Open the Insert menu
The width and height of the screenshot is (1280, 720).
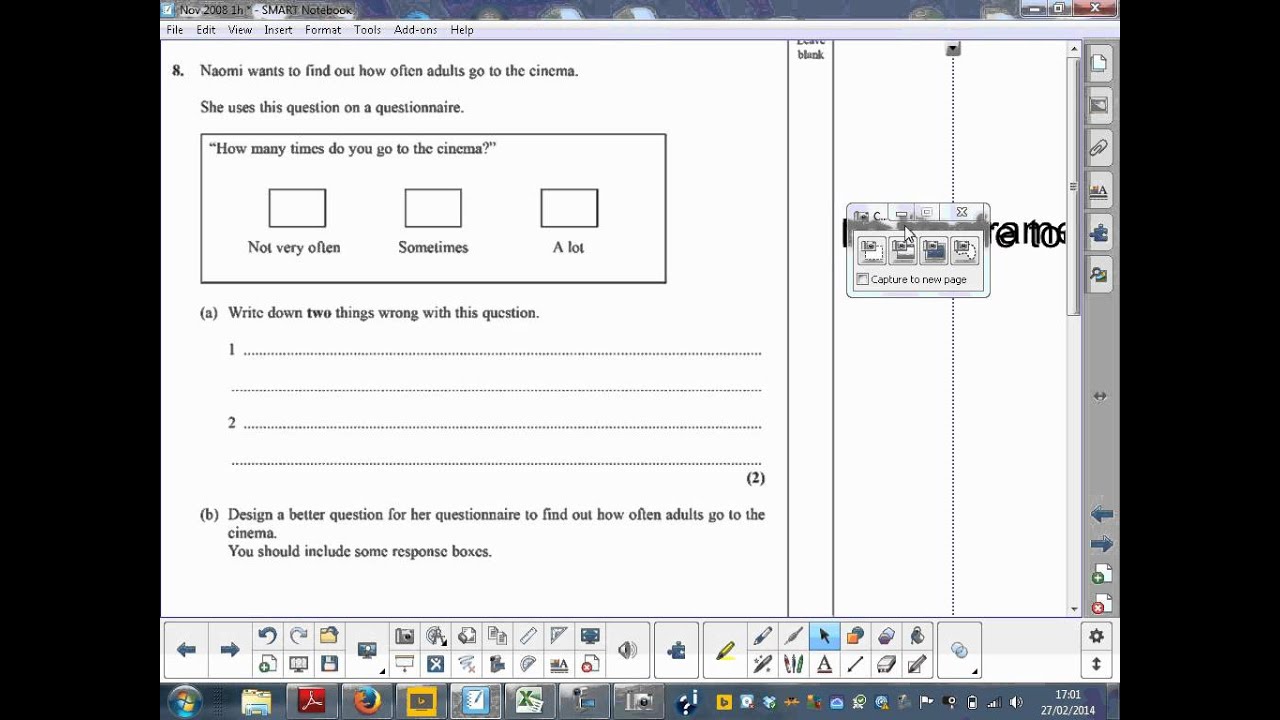278,30
